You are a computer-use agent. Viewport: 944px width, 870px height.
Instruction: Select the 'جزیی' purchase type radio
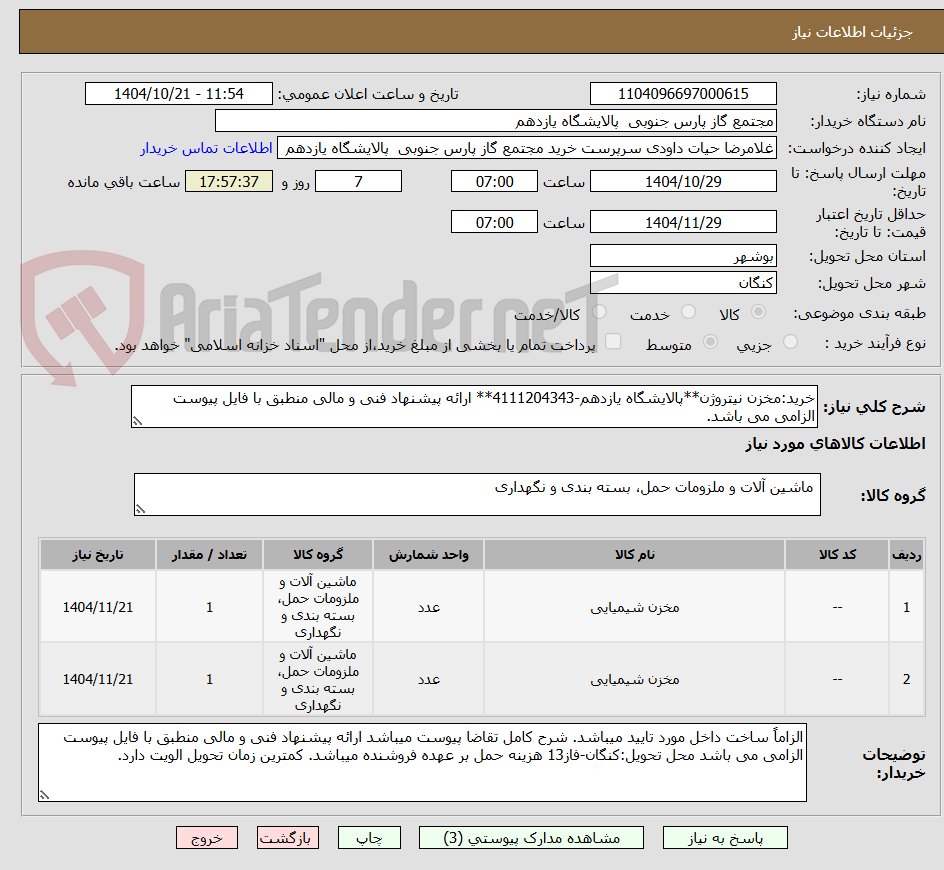pos(790,342)
